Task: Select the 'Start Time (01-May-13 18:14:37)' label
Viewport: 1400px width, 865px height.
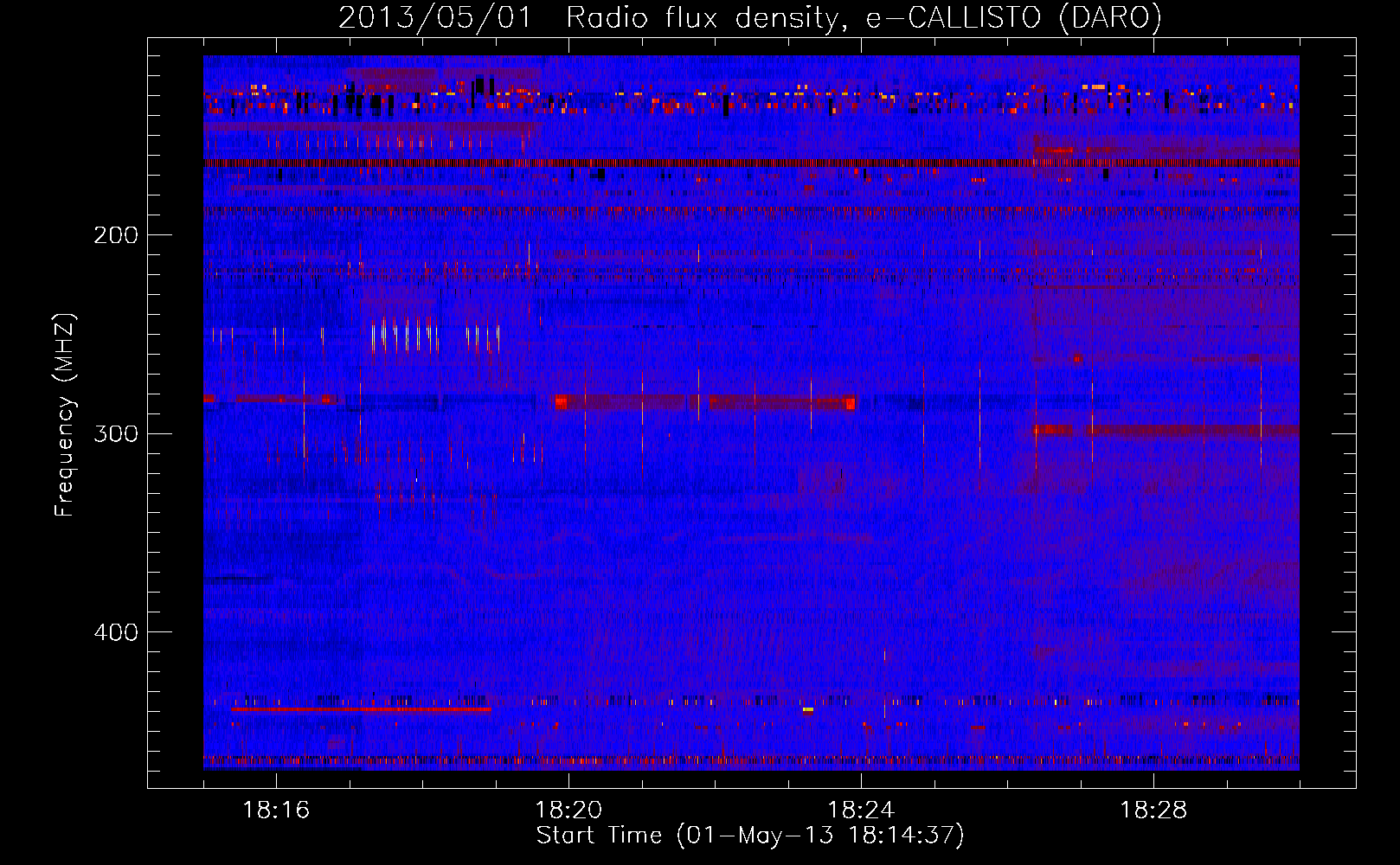Action: (x=750, y=836)
